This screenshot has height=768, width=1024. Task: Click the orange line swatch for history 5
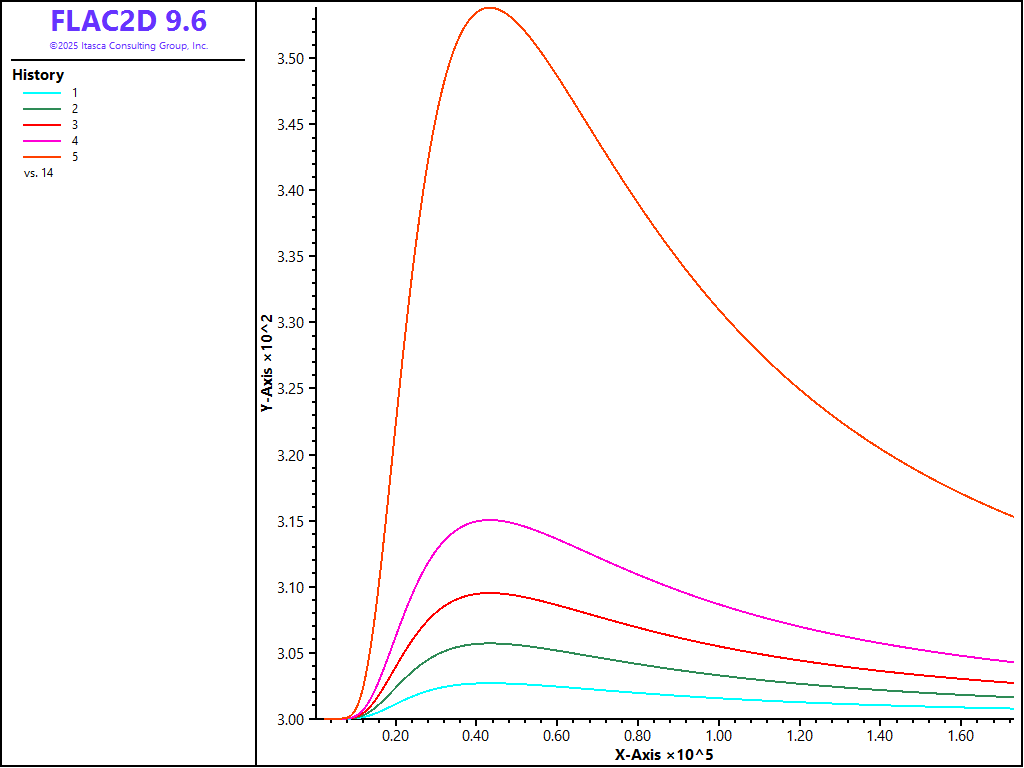pyautogui.click(x=43, y=157)
